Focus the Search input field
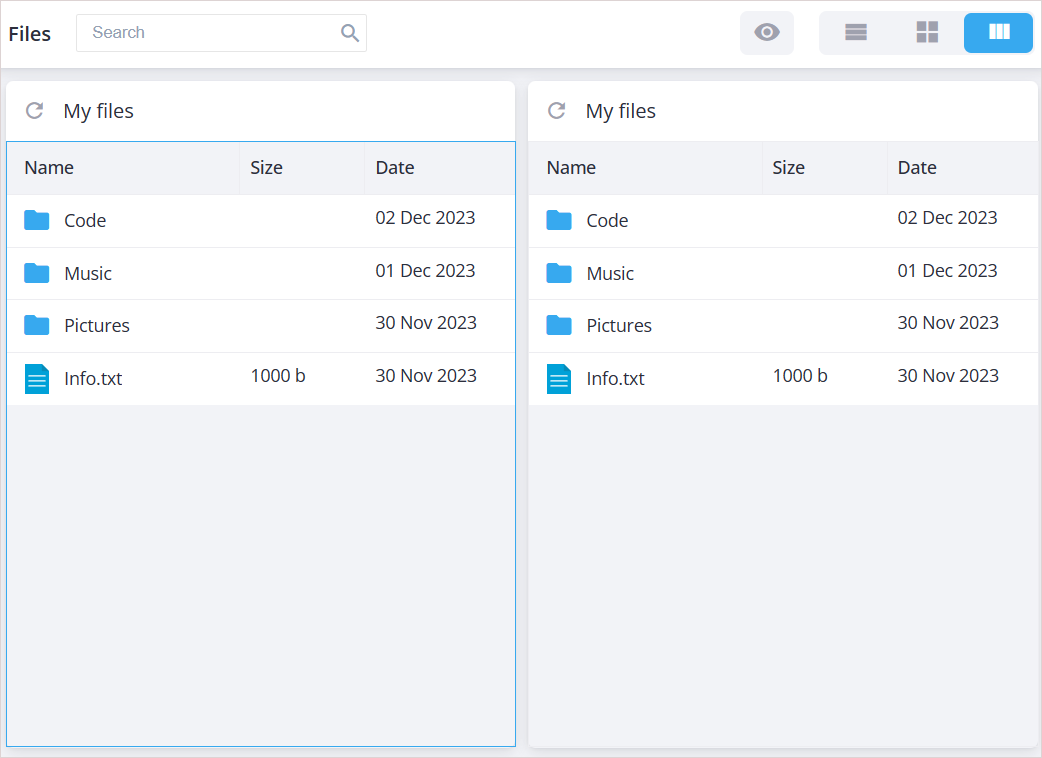 [210, 33]
